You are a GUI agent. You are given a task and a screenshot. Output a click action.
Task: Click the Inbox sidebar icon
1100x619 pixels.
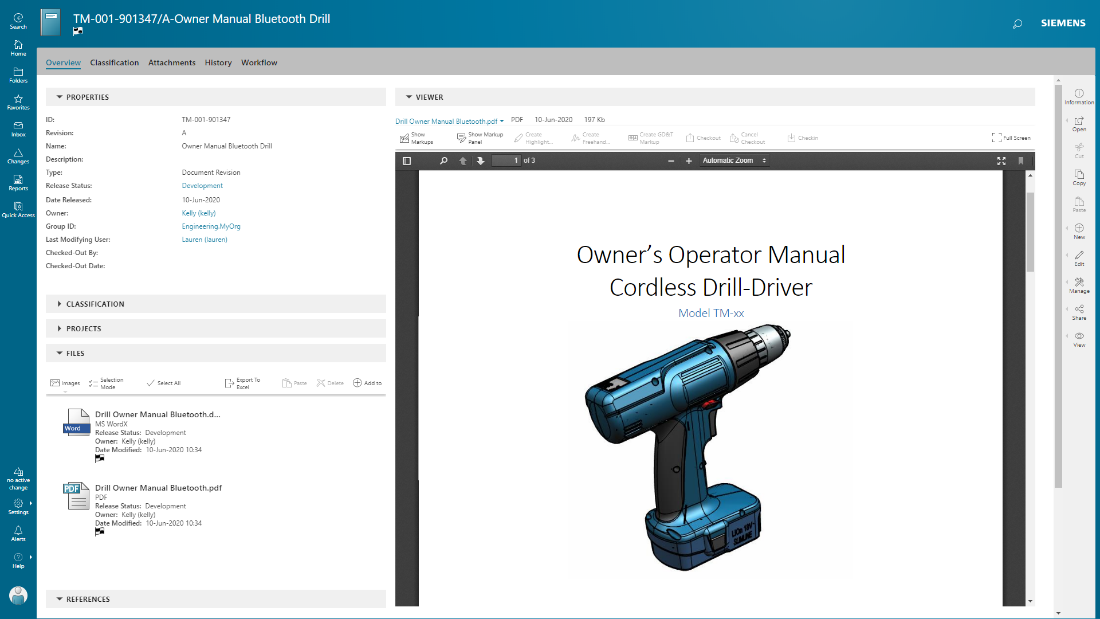18,128
